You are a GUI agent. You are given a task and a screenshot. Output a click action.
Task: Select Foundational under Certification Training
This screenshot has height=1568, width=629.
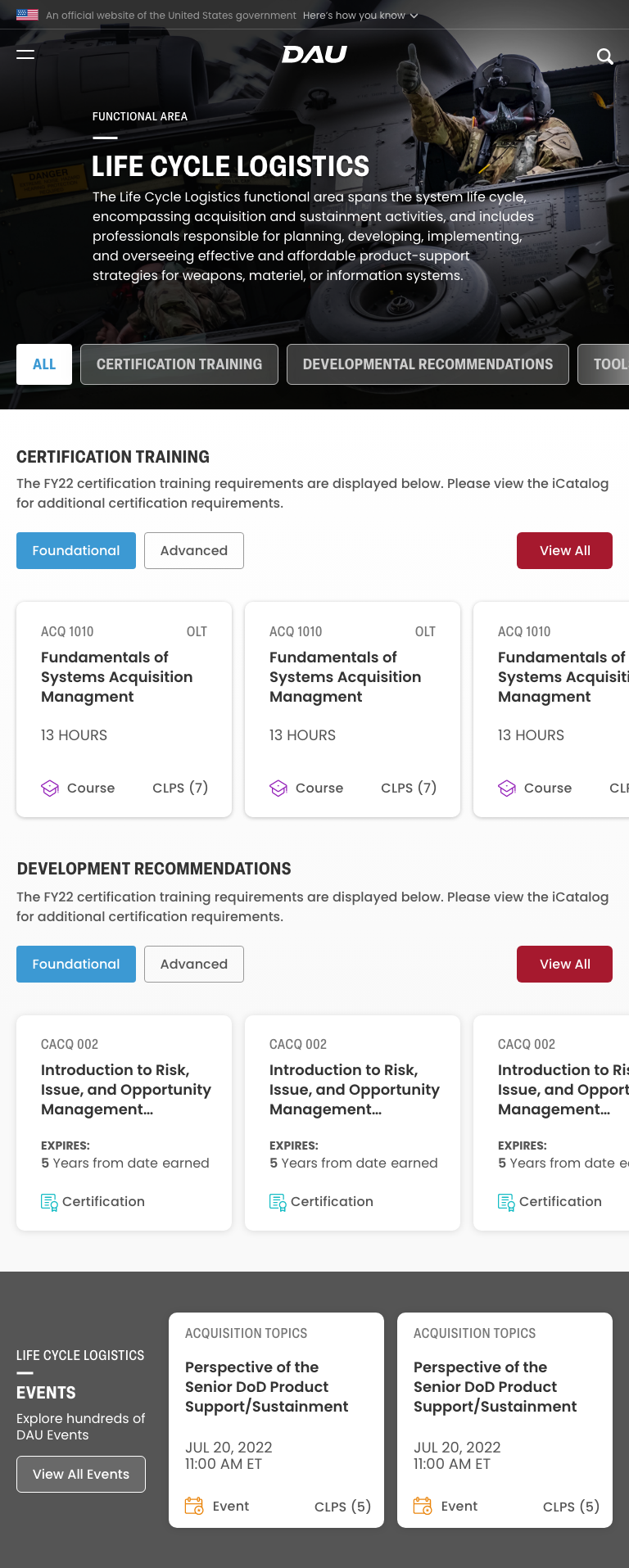(x=76, y=550)
